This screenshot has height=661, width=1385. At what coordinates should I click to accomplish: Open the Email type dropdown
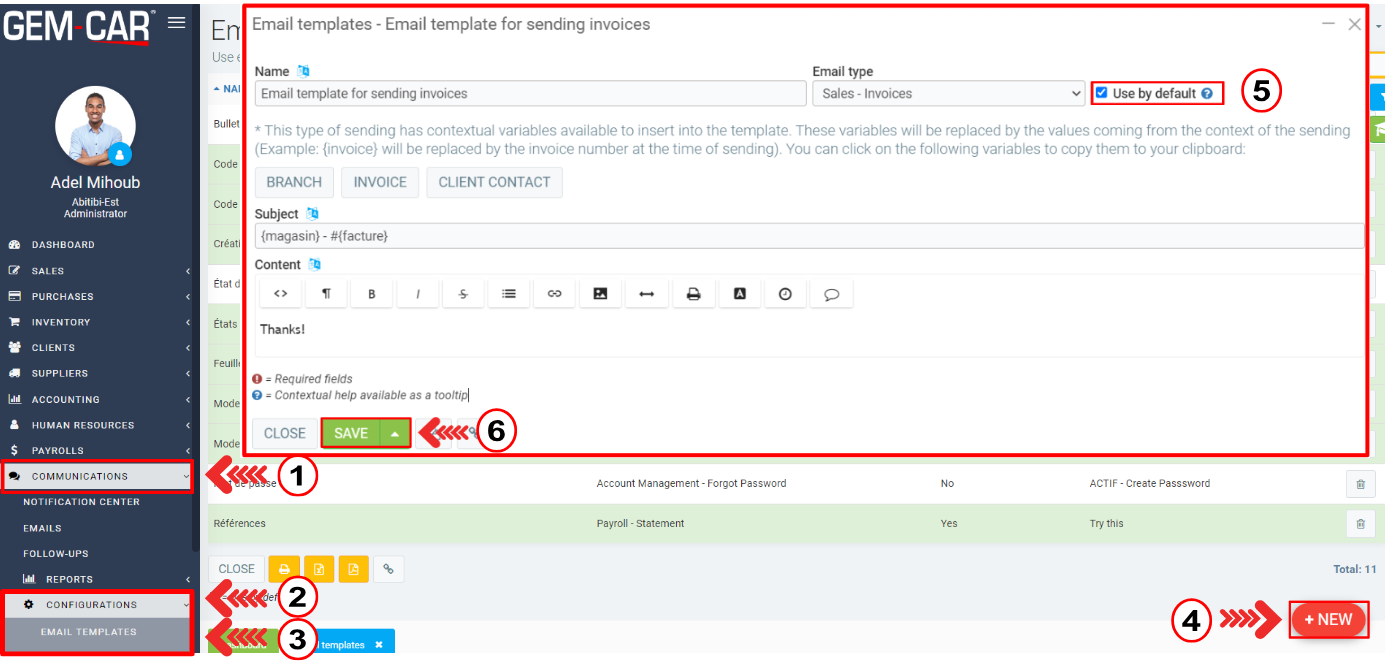948,94
